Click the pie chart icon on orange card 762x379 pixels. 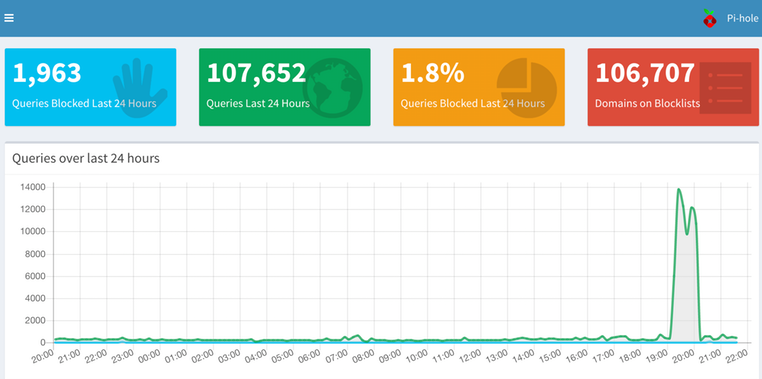[526, 88]
